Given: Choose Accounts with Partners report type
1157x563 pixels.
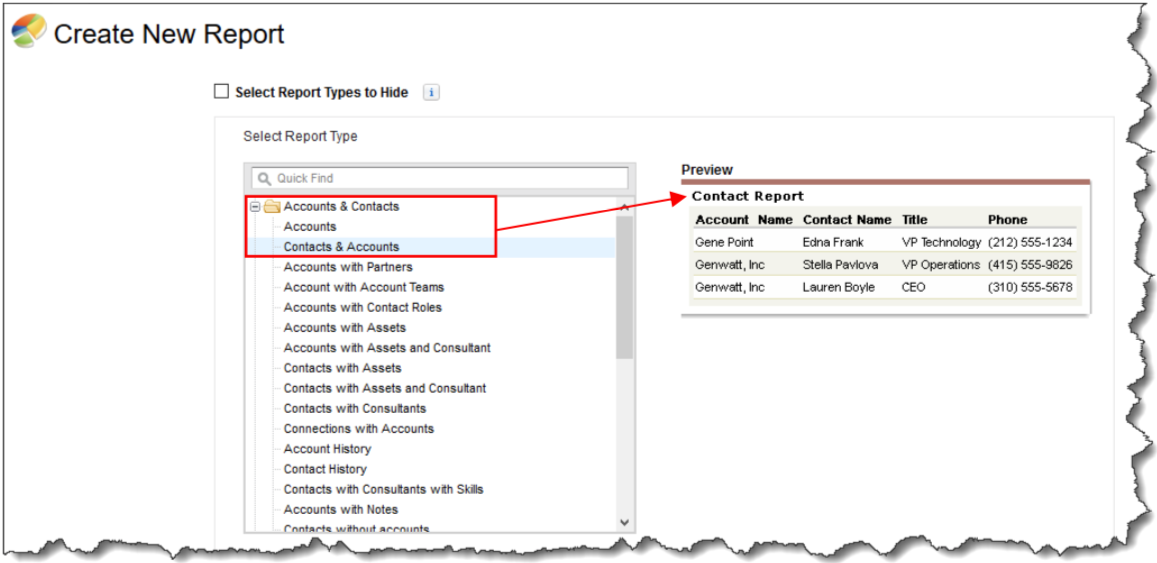Looking at the screenshot, I should click(x=347, y=267).
